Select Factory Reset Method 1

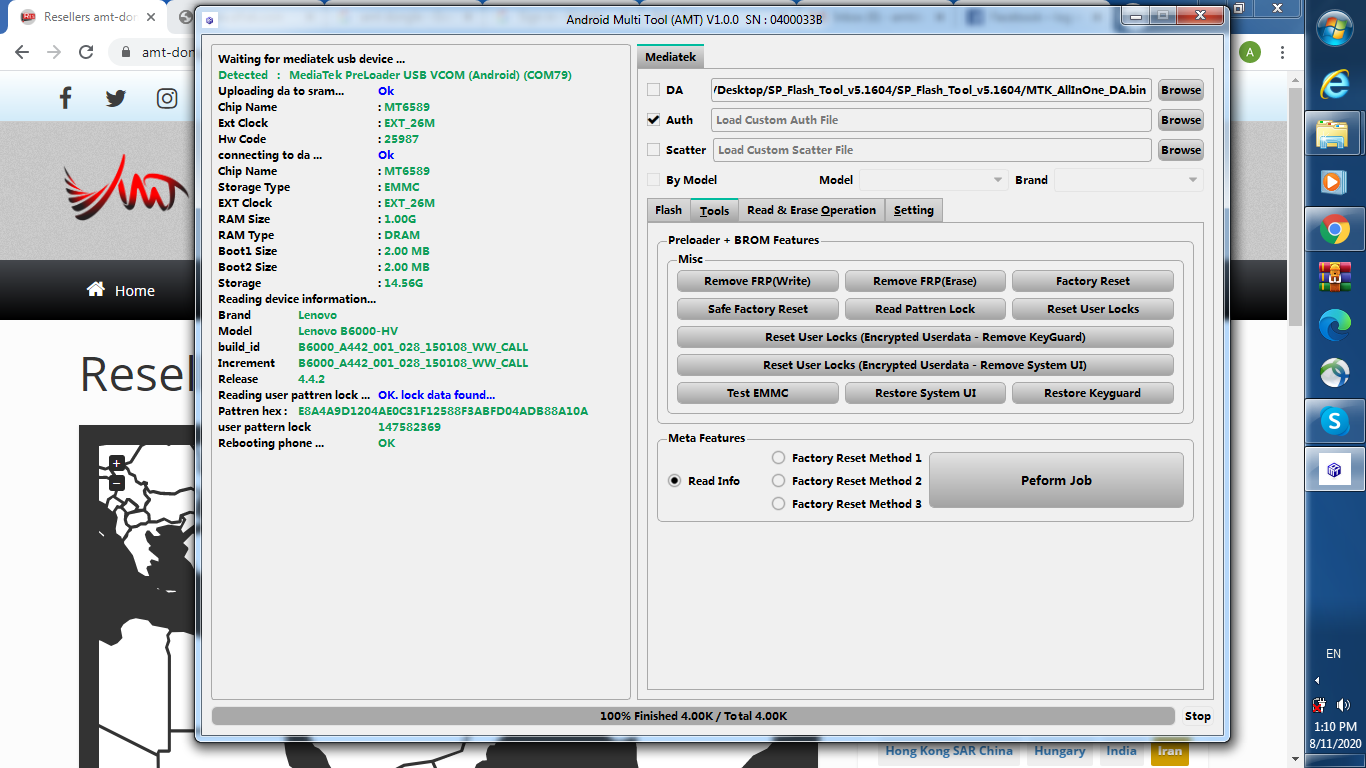778,458
